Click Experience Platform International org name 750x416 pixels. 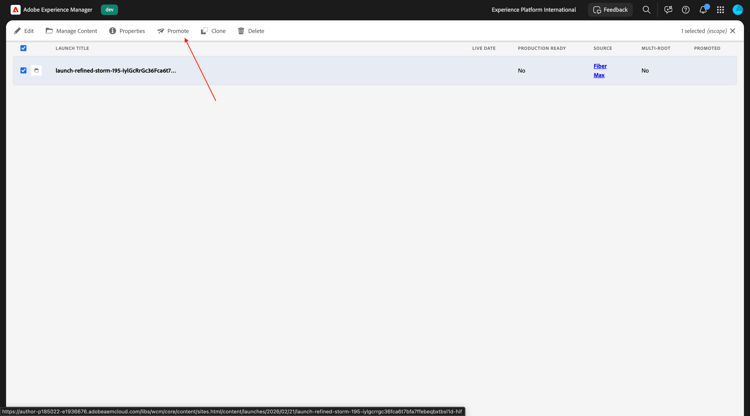(534, 10)
